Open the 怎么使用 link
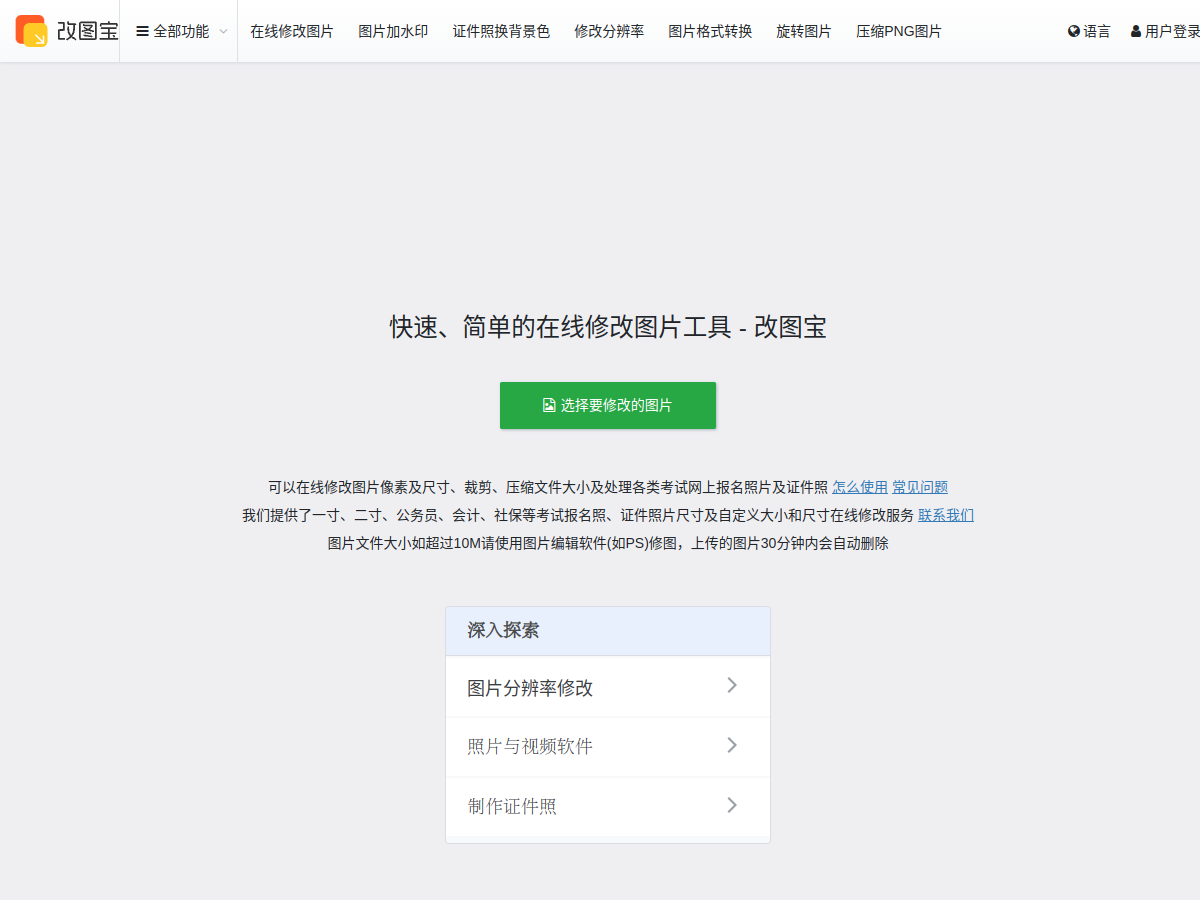Image resolution: width=1200 pixels, height=900 pixels. [x=860, y=487]
